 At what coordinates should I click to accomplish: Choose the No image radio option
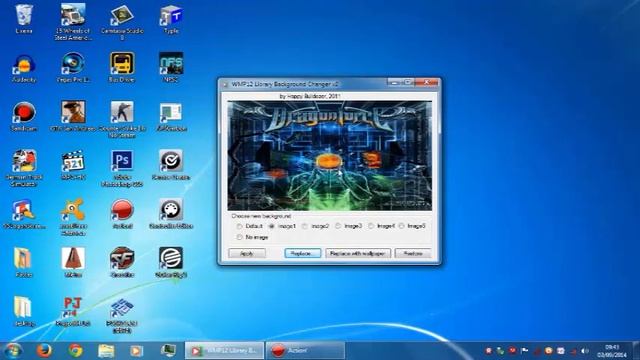[240, 237]
